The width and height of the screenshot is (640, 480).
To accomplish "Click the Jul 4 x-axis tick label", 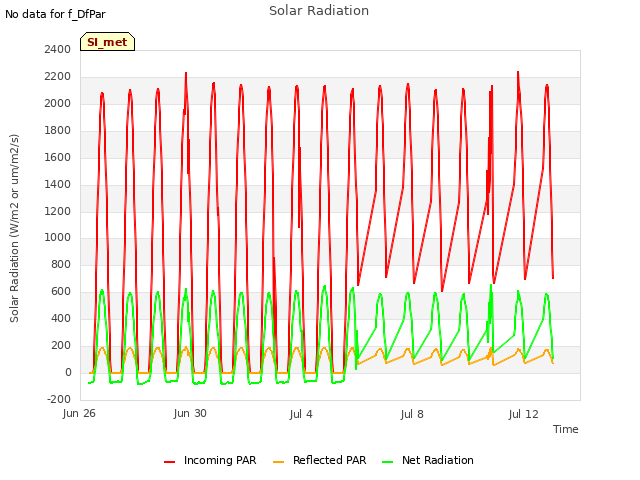I will pos(301,414).
